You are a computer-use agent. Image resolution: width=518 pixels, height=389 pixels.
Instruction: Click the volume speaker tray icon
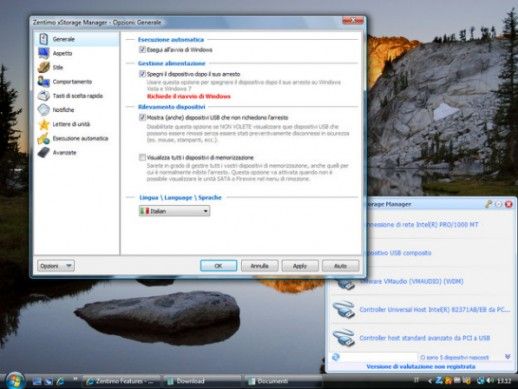click(489, 380)
